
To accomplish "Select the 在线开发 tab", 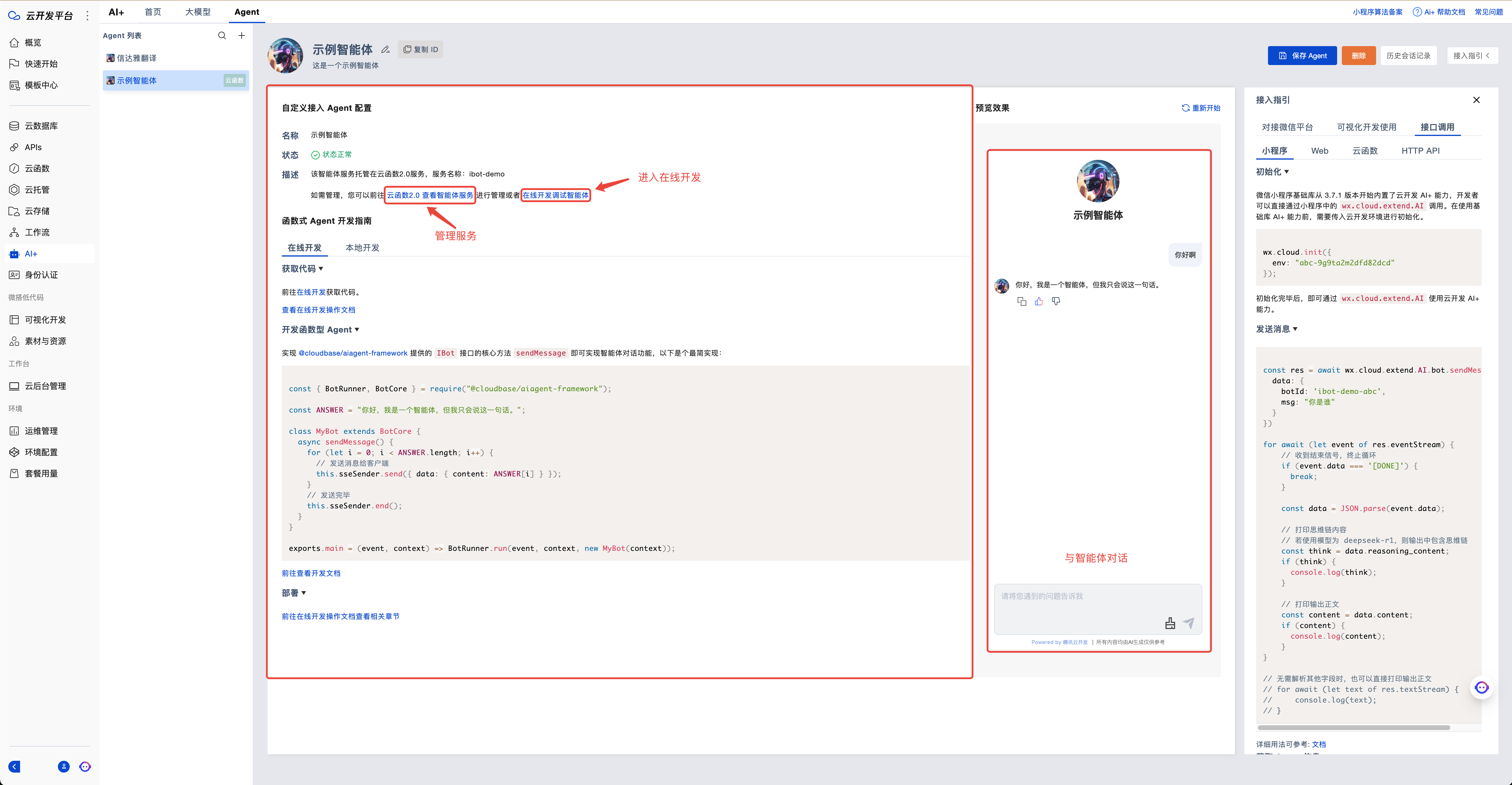I will point(305,248).
